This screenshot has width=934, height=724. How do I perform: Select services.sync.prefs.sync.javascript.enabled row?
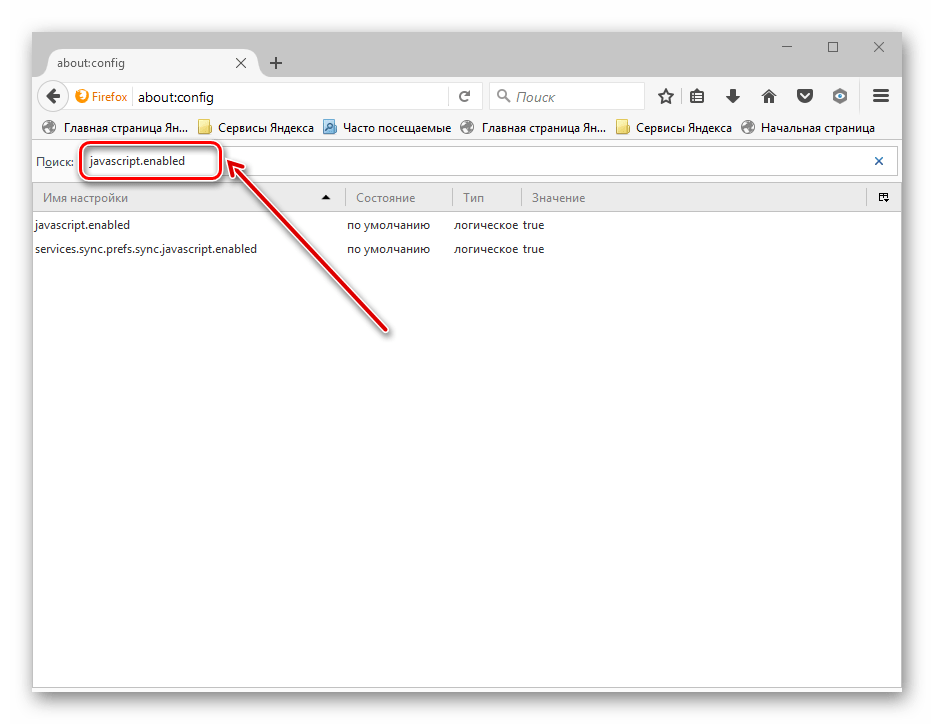point(145,249)
